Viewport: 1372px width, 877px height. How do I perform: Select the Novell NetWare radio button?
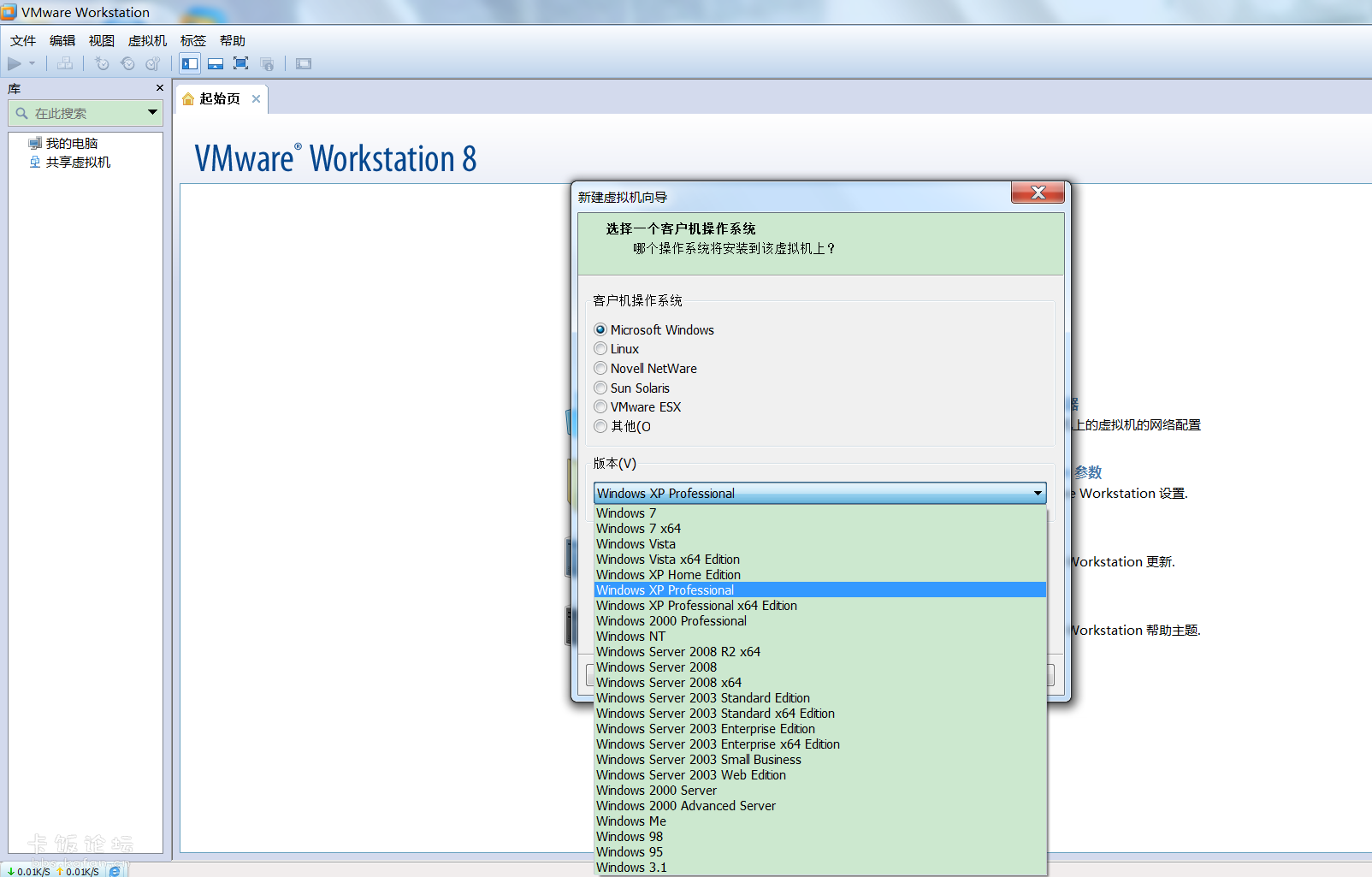(600, 368)
